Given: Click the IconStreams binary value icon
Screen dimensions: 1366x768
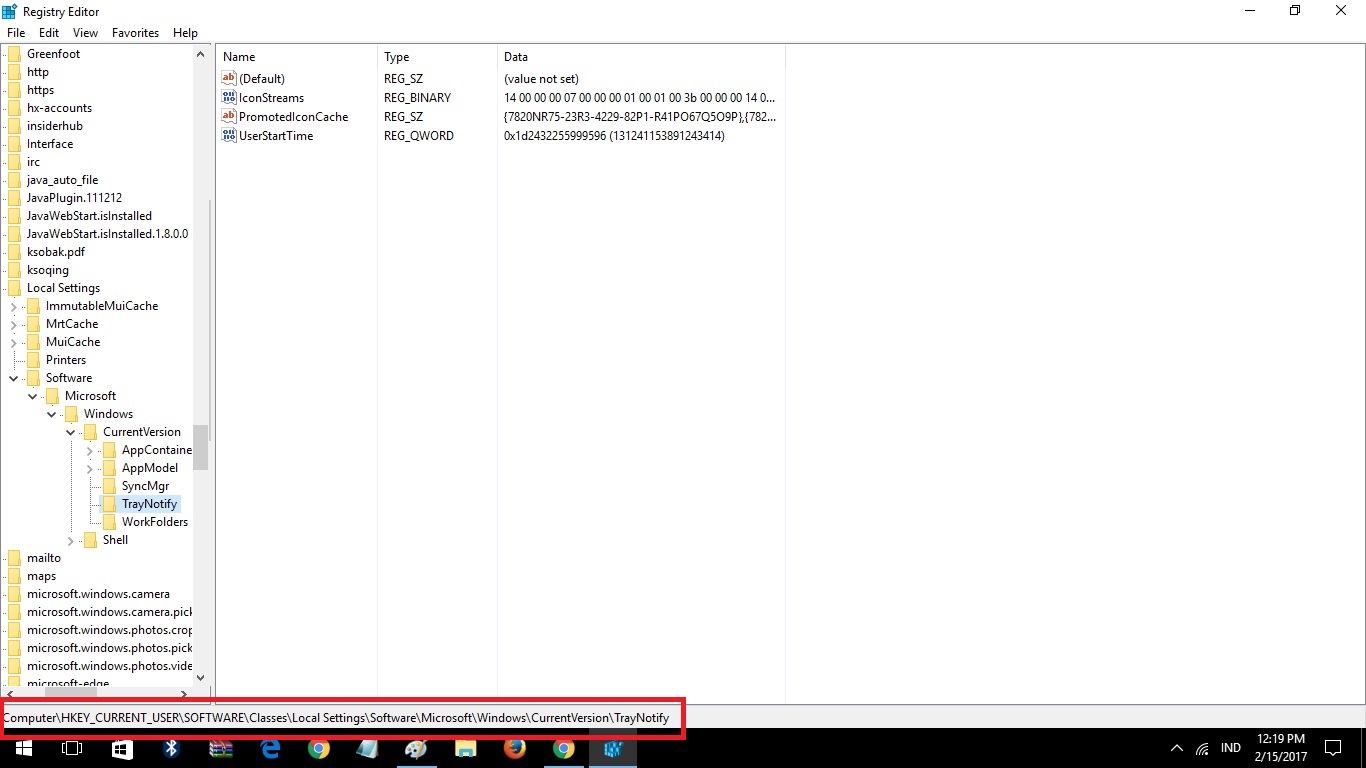Looking at the screenshot, I should [229, 98].
